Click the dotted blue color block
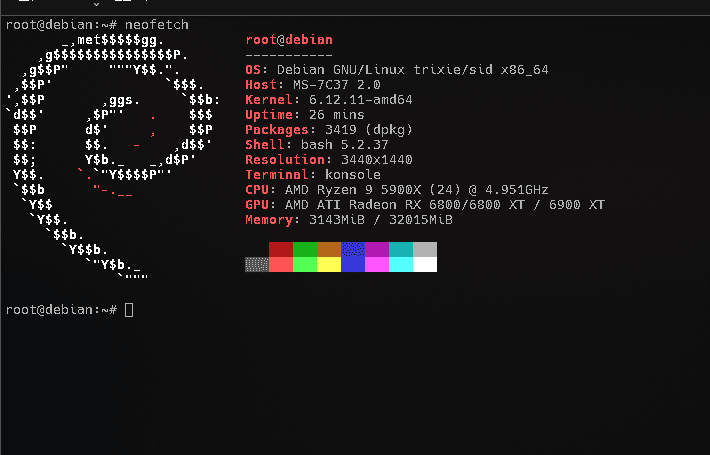This screenshot has width=710, height=455. tap(353, 249)
